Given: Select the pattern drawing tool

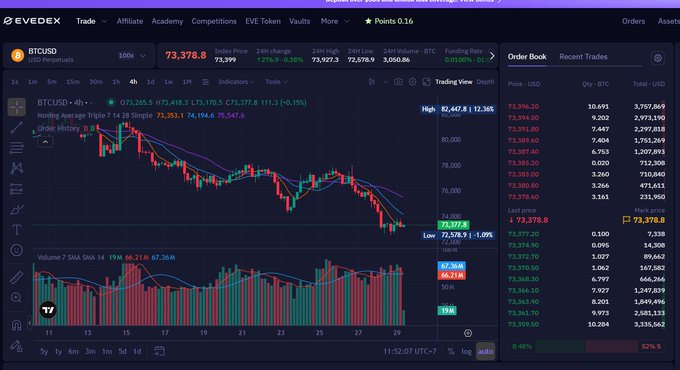Looking at the screenshot, I should tap(16, 168).
